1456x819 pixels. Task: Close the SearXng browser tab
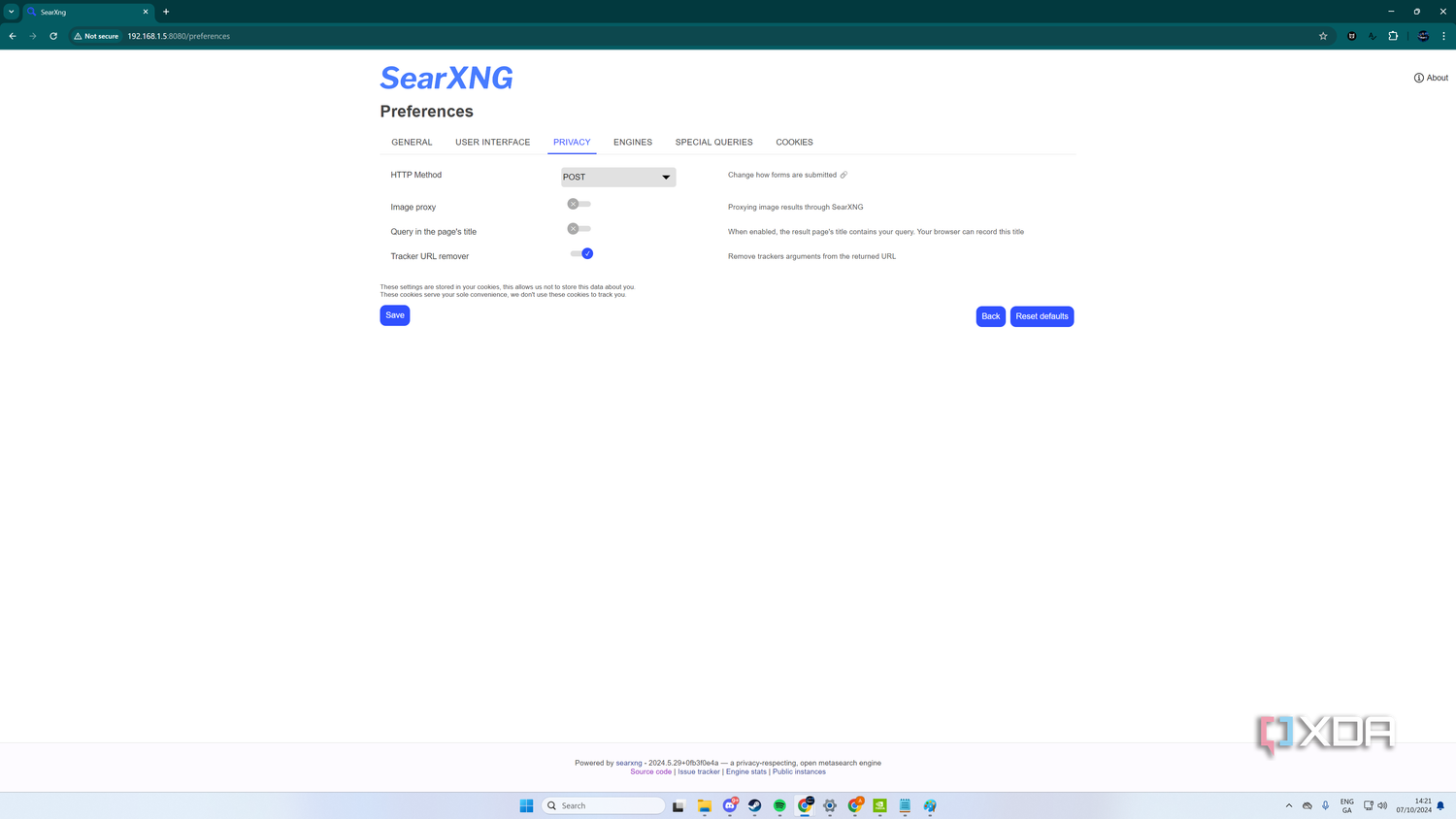point(146,12)
